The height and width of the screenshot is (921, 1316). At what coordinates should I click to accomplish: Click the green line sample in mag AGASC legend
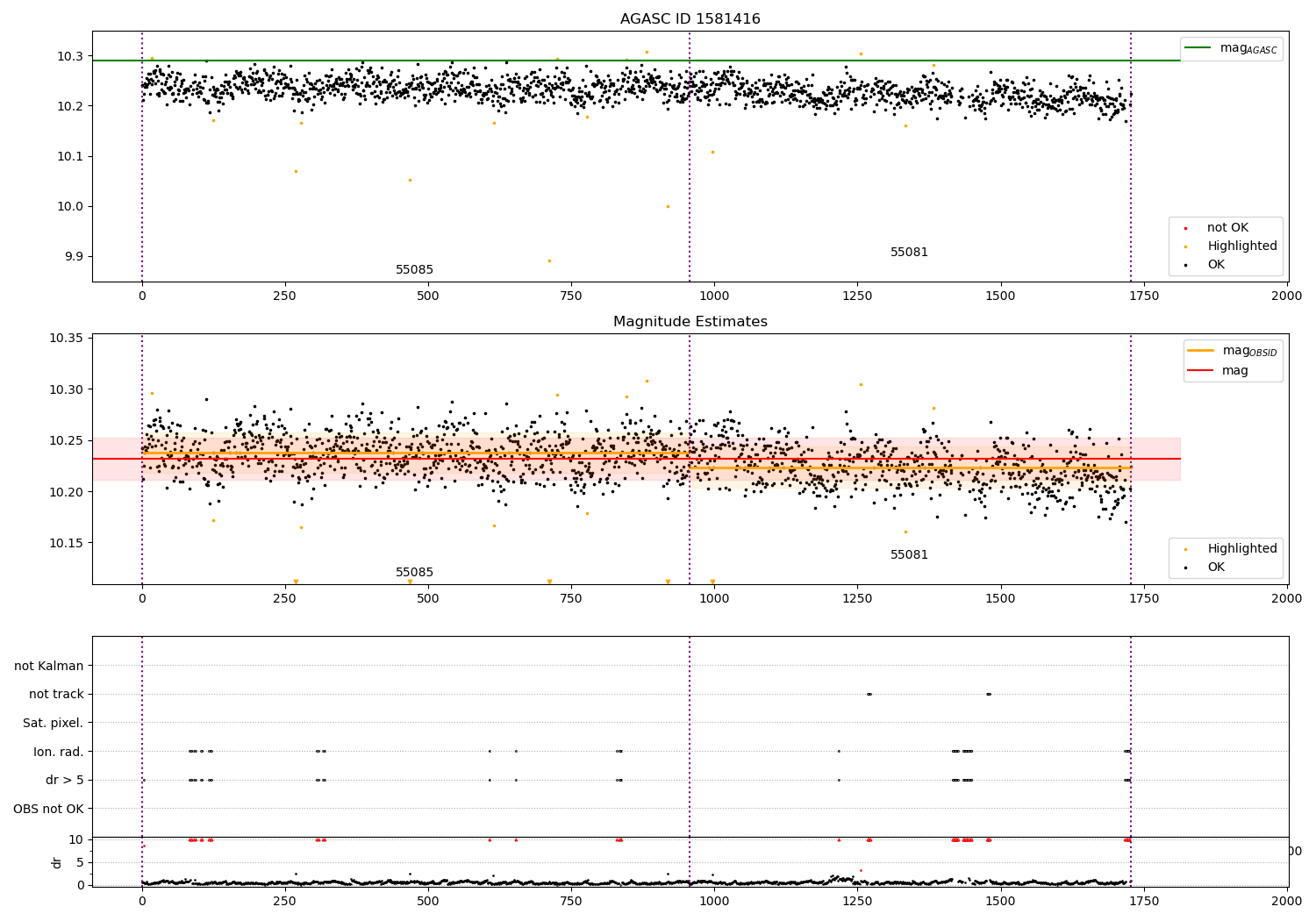tap(1198, 47)
